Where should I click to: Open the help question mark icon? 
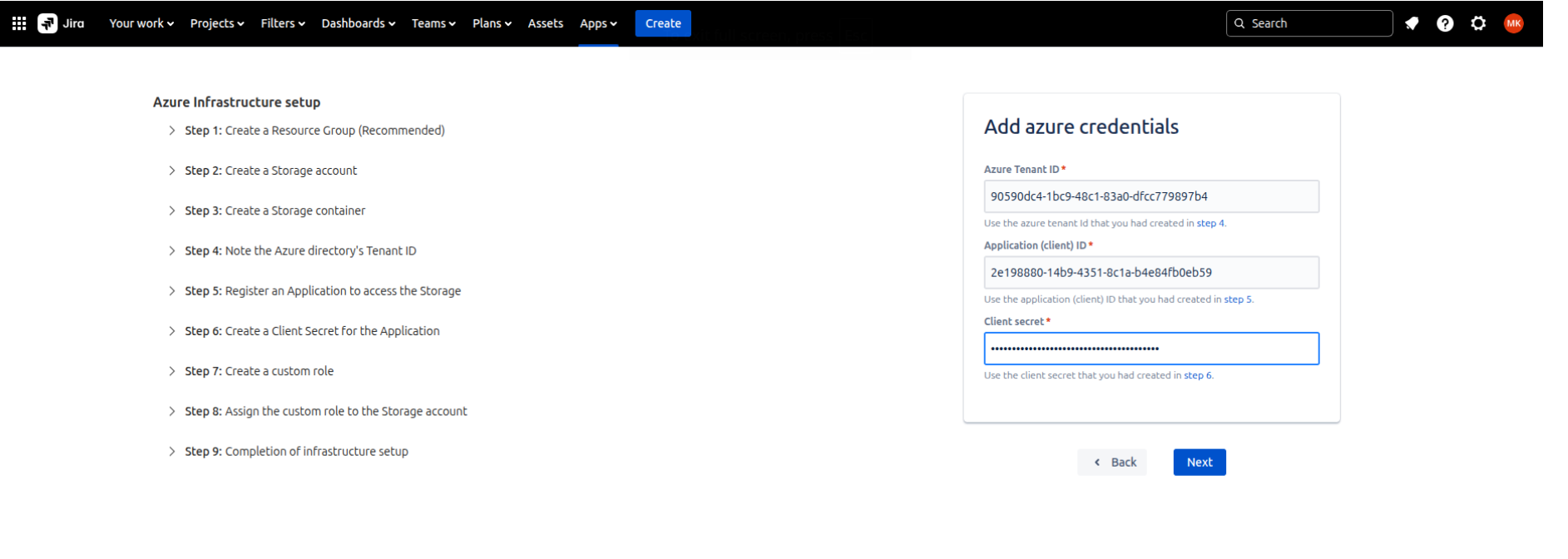[1445, 23]
